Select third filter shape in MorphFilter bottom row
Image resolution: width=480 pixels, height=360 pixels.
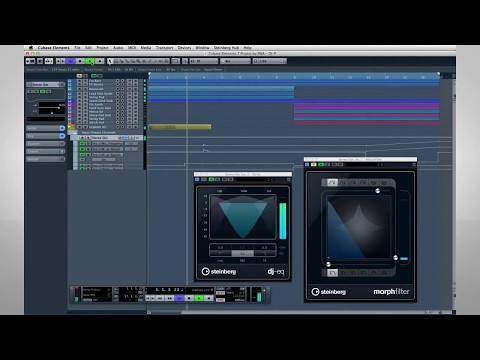click(353, 273)
